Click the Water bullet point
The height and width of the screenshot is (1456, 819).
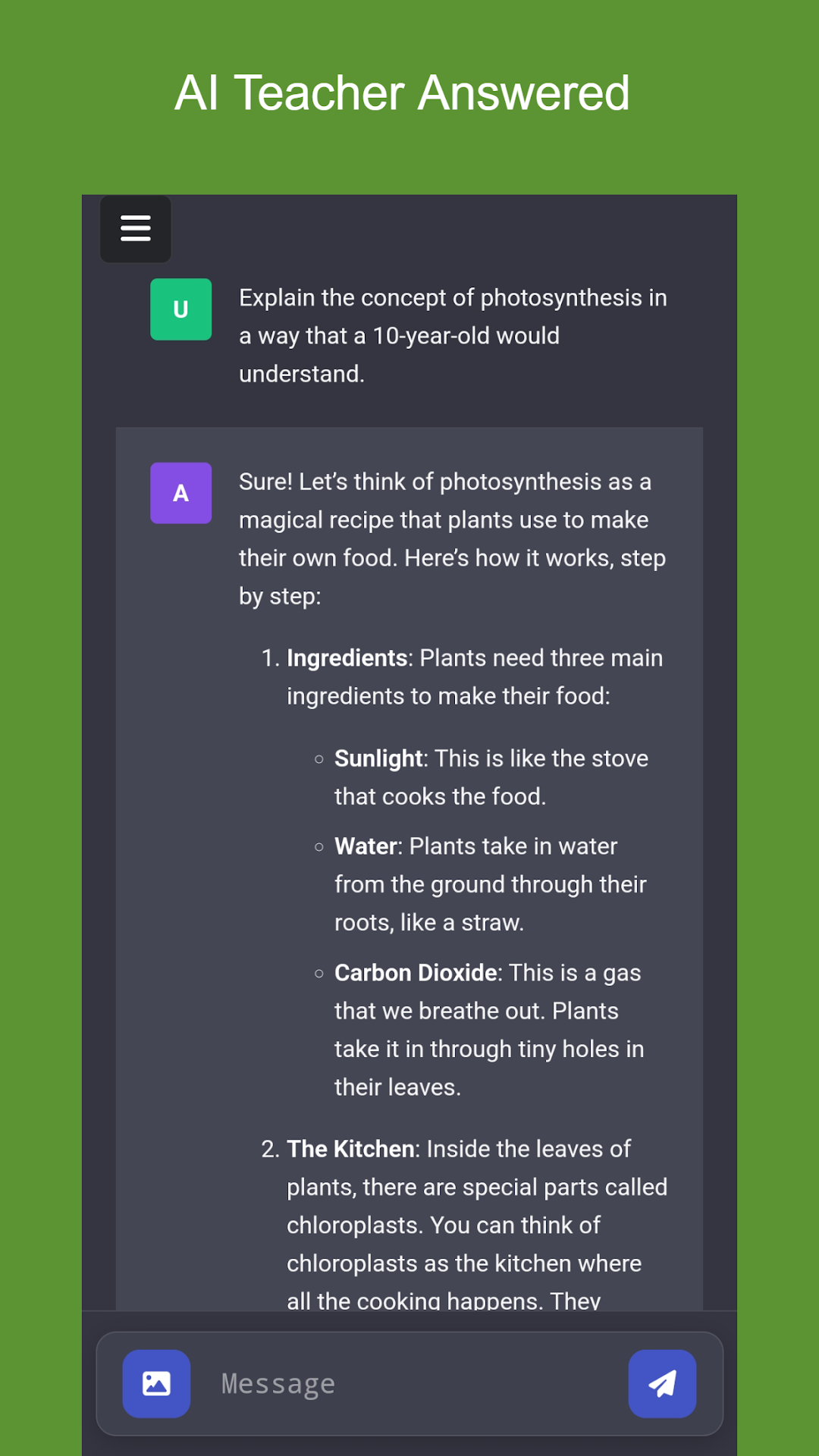pos(491,884)
